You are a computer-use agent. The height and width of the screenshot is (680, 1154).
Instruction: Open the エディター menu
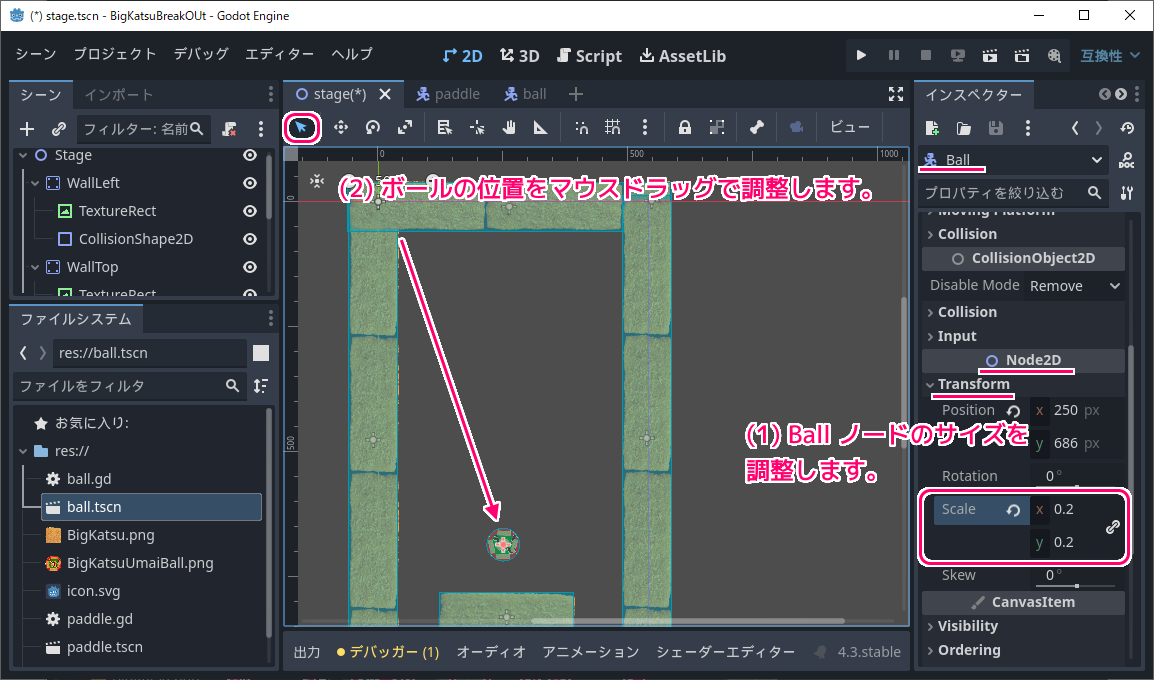click(x=279, y=54)
